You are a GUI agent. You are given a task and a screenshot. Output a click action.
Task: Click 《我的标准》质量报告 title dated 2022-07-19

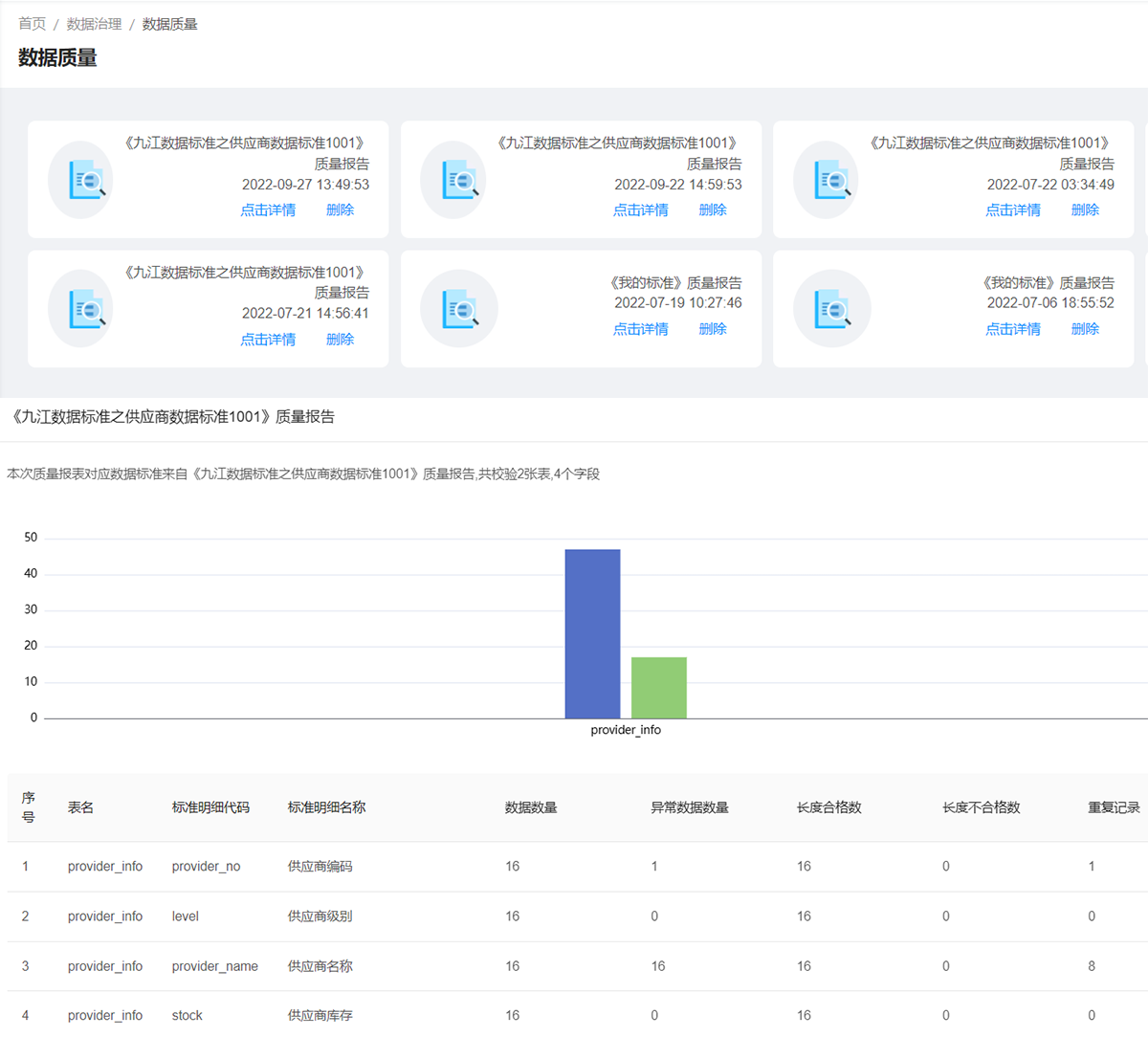675,283
